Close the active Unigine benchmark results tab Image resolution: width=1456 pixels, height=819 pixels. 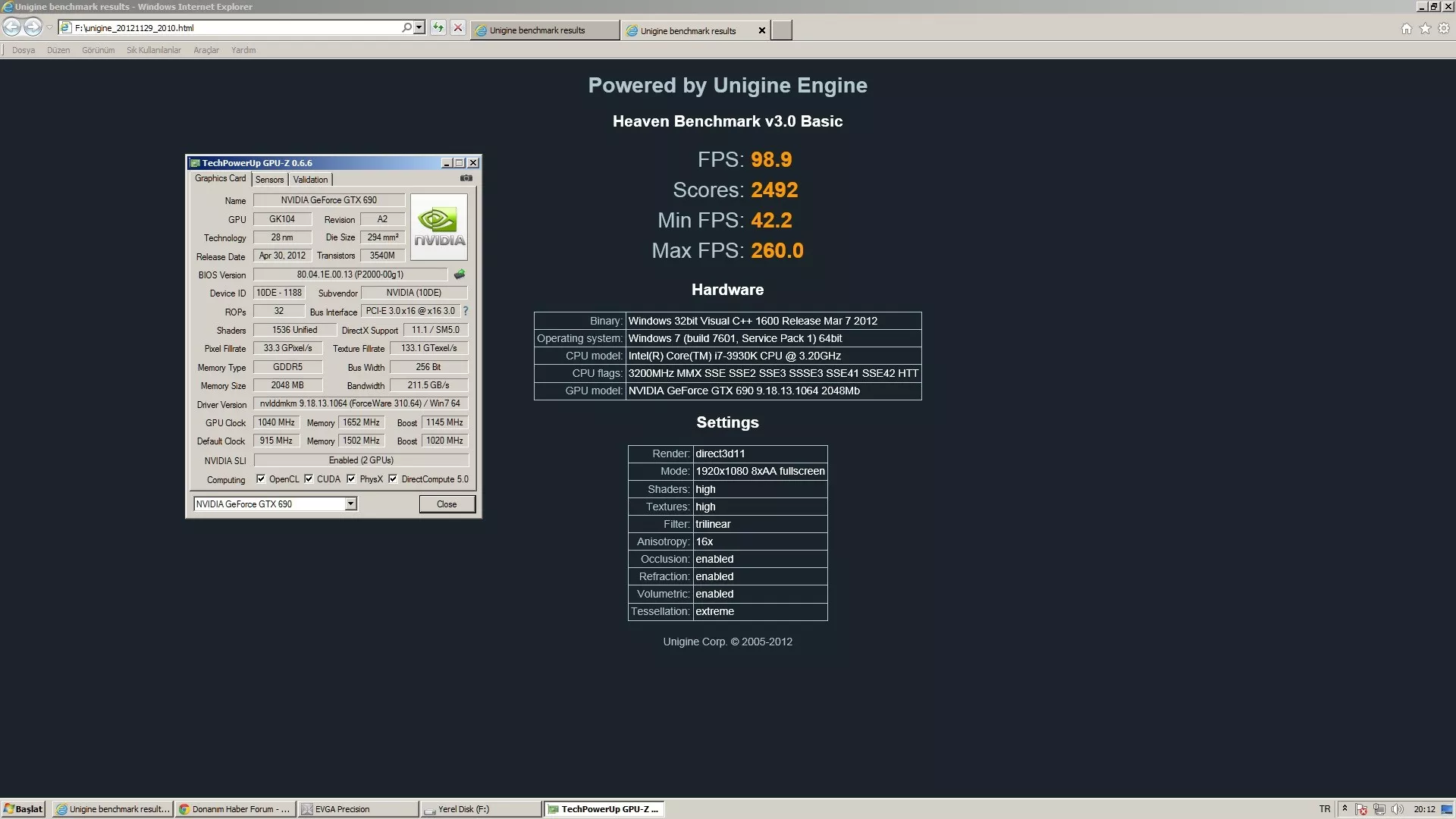coord(762,31)
